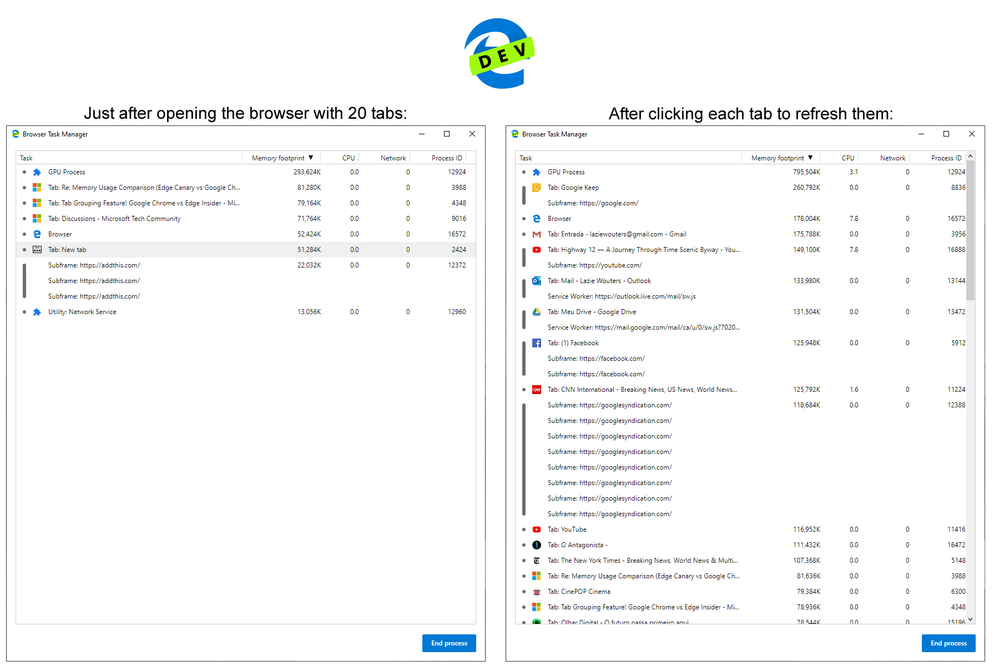Click Edge icon beside Browser row in left window

37,234
